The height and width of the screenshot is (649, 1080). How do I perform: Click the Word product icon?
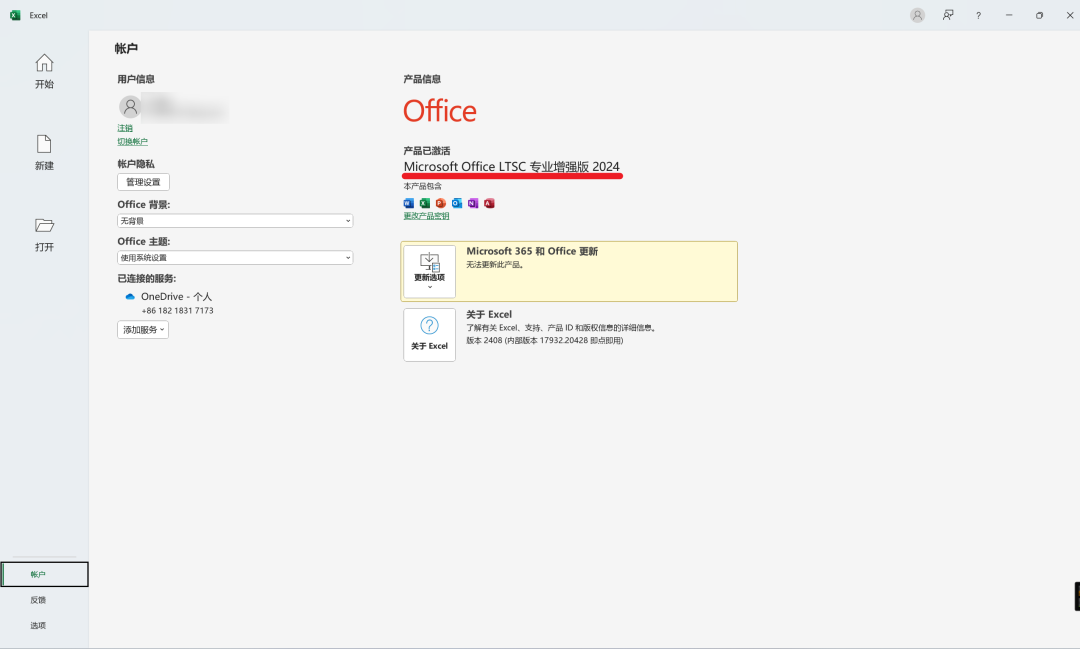click(408, 203)
